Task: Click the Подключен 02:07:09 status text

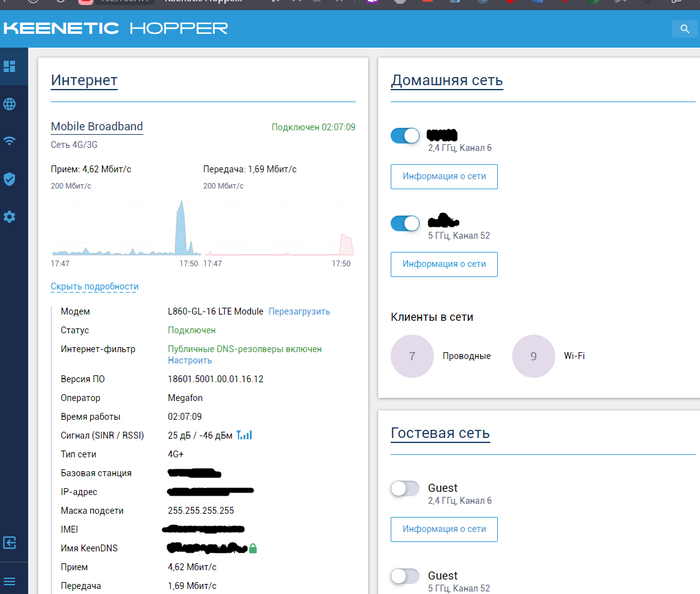Action: 313,127
